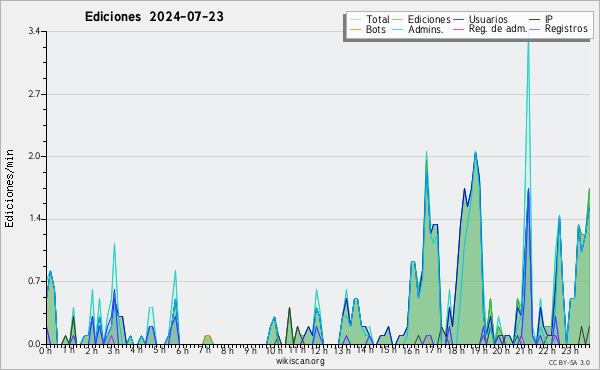Click the small orange Bots bump at 7 h
This screenshot has width=600, height=370.
pyautogui.click(x=207, y=340)
